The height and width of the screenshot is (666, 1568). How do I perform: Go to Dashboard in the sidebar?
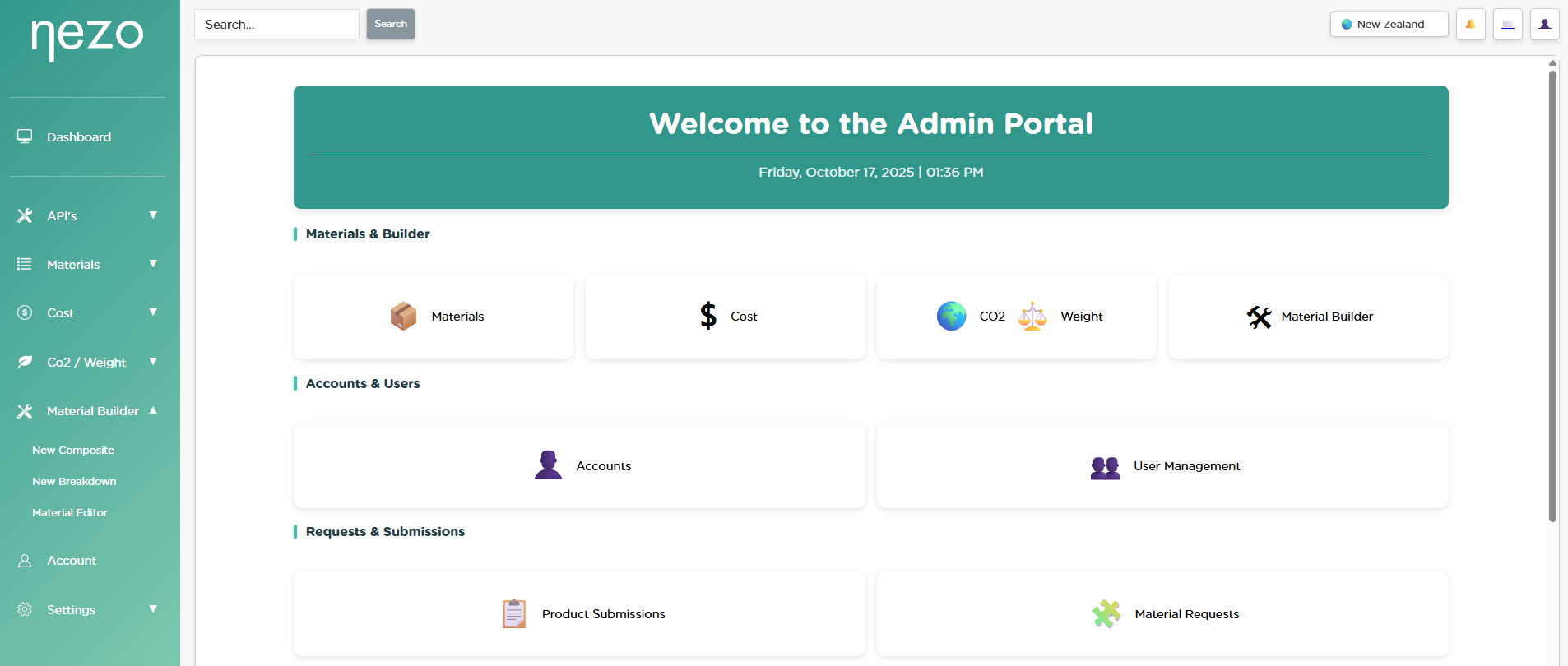coord(78,137)
